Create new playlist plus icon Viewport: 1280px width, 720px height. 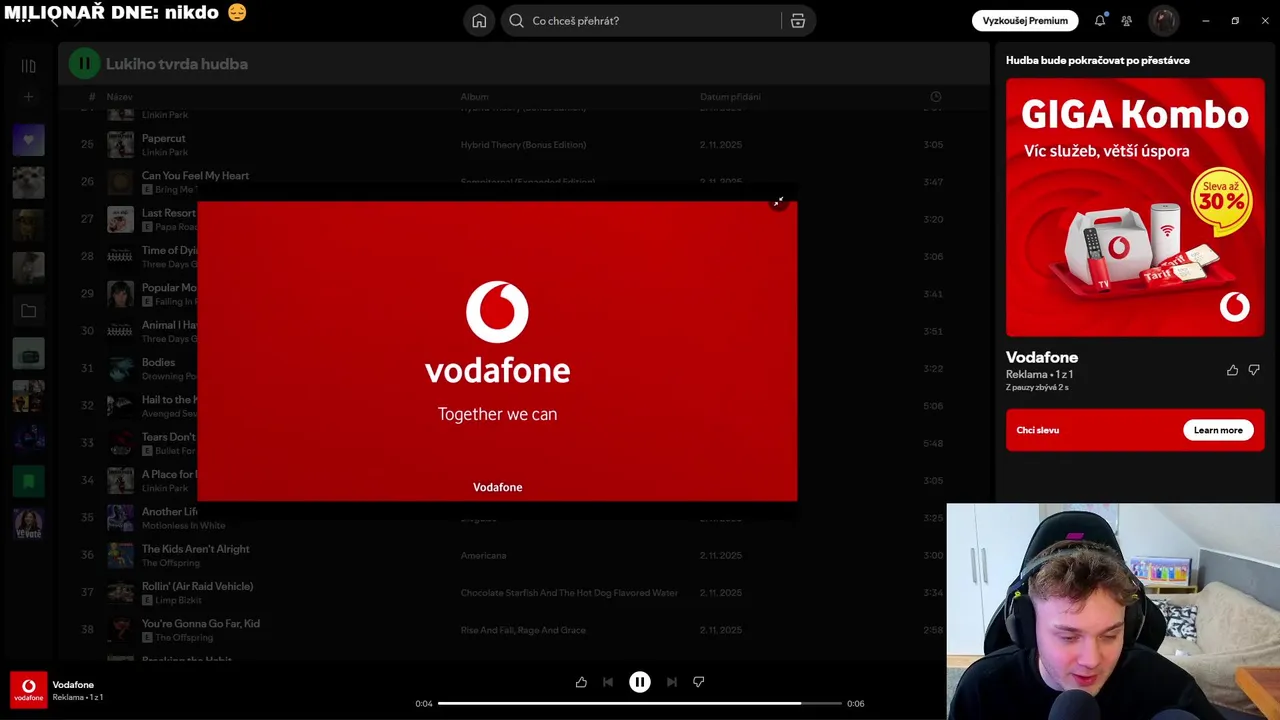(x=28, y=97)
